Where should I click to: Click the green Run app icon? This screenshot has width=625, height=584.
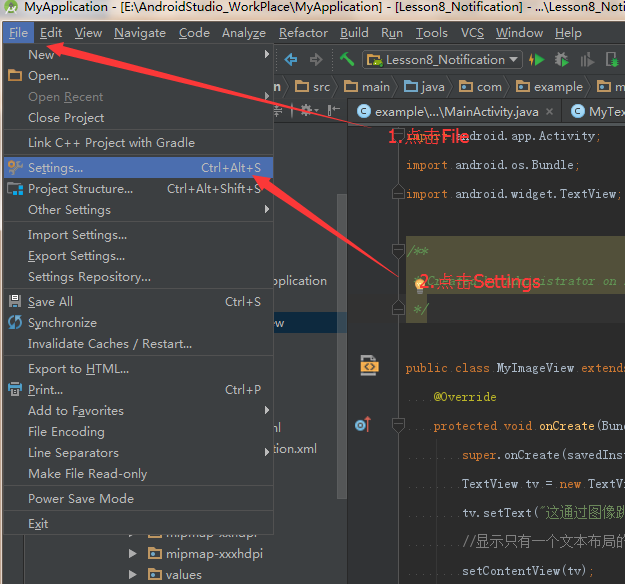pos(537,60)
